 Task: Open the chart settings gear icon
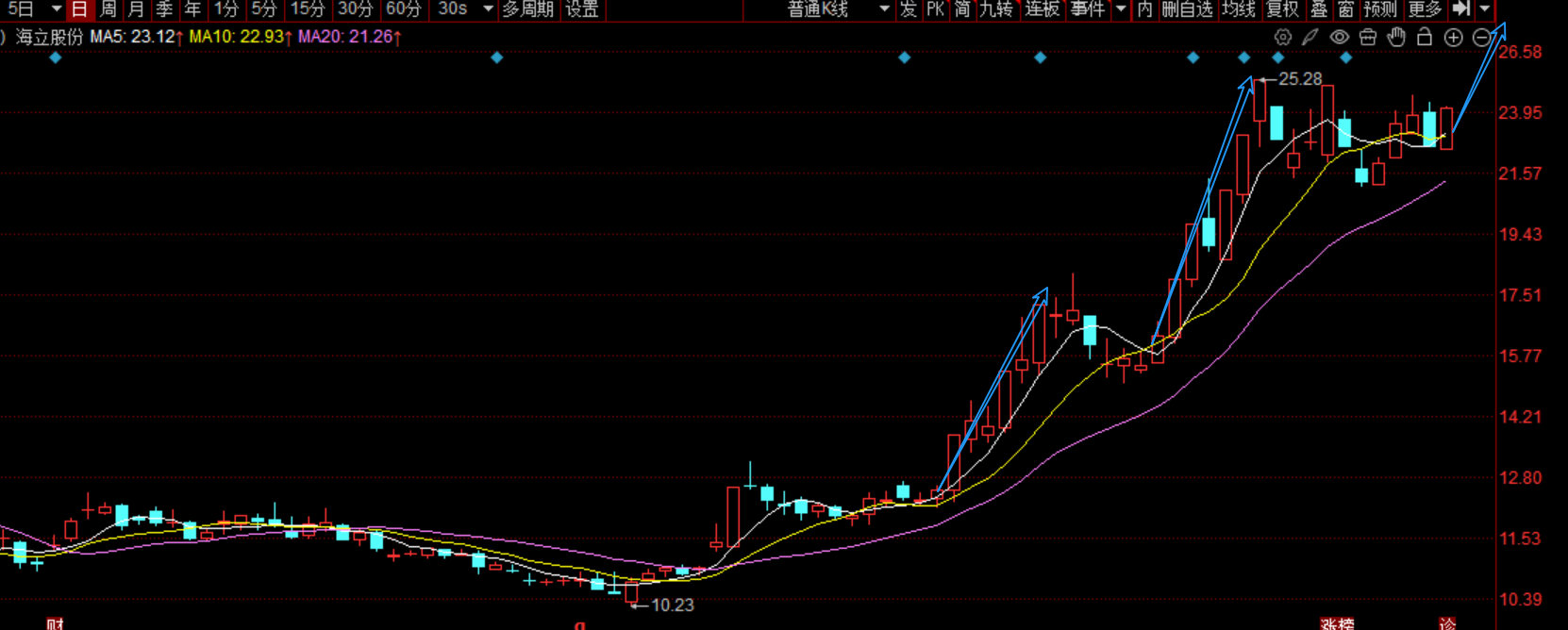1283,38
